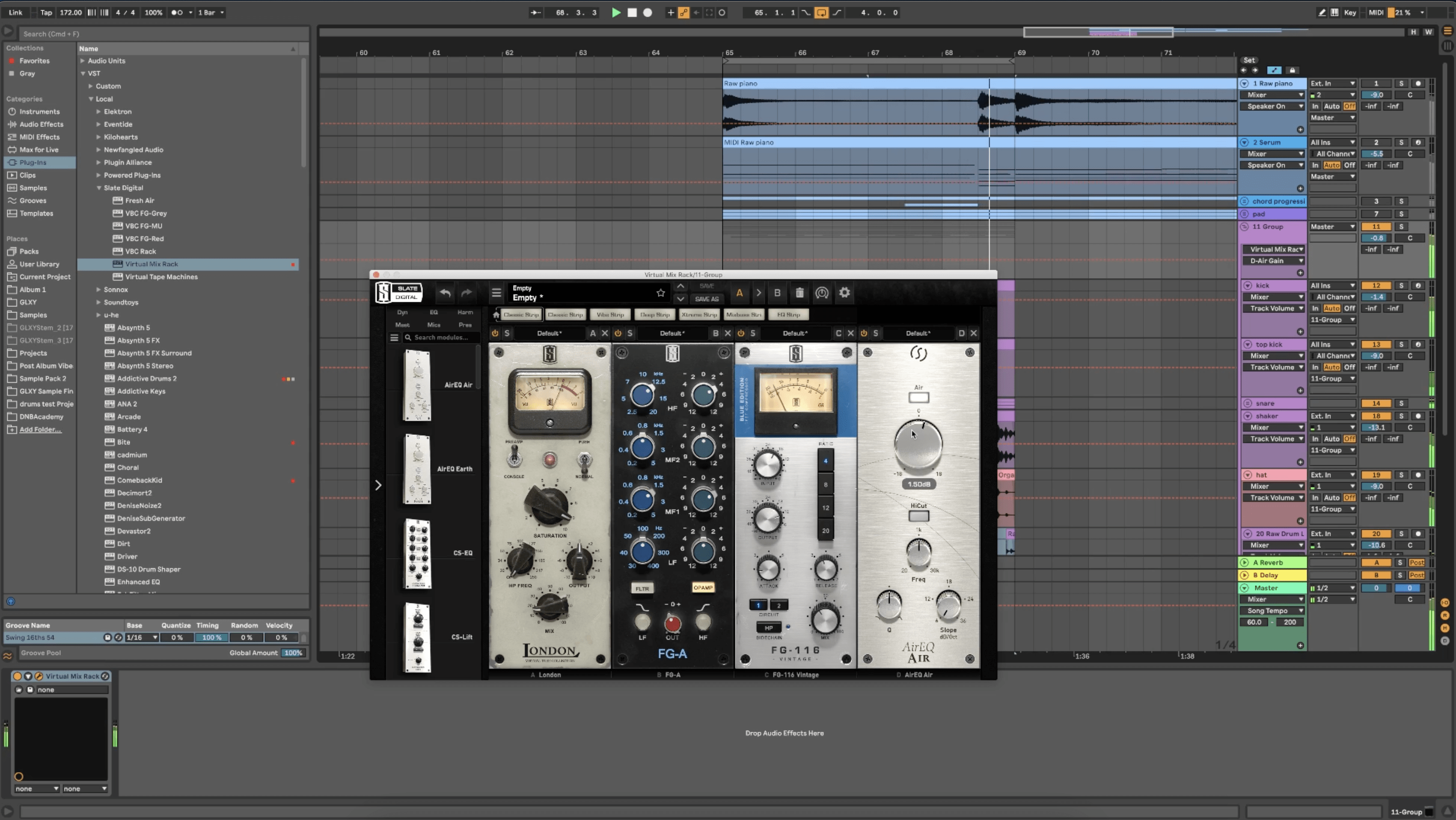
Task: Click Raw piano track volume field -9.0
Action: 1376,95
